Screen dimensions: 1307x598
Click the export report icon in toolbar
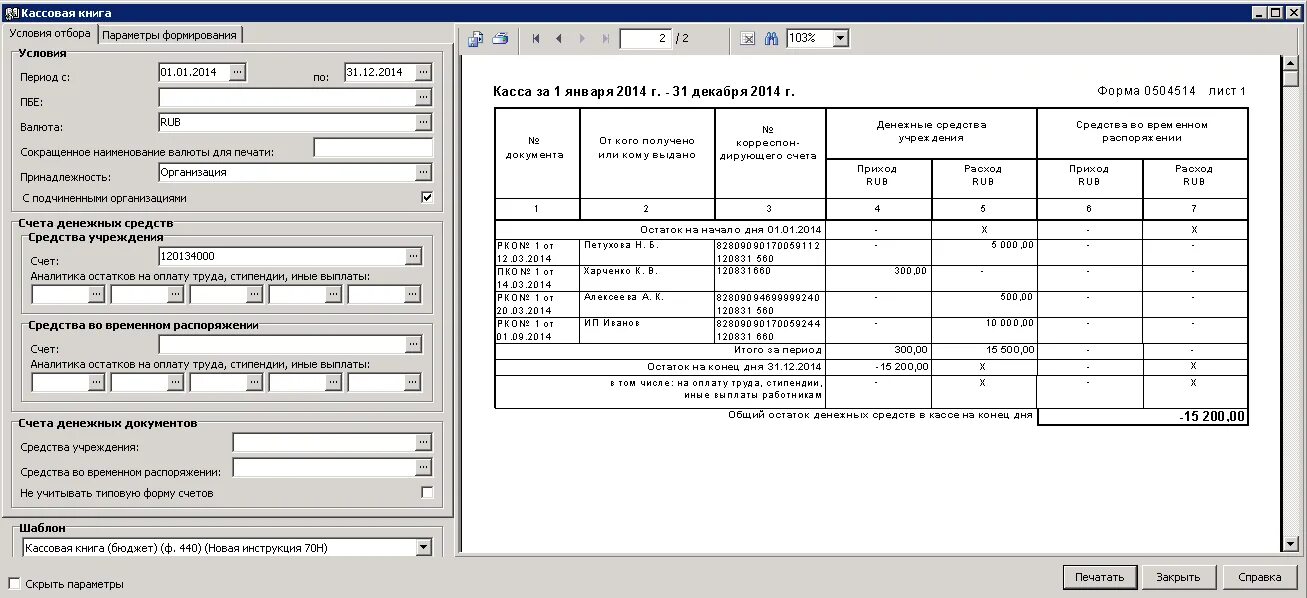point(476,38)
